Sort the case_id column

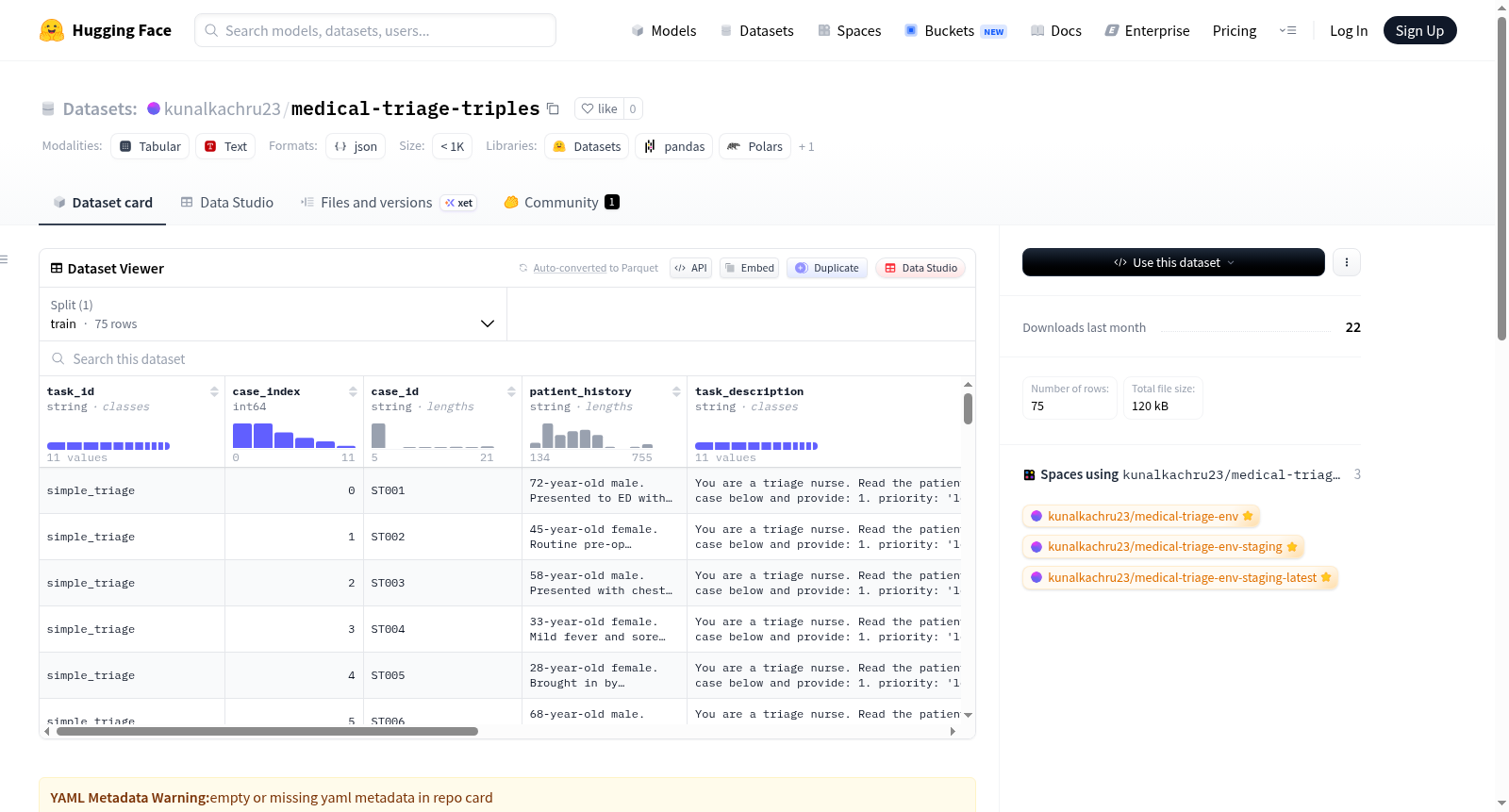pos(511,391)
